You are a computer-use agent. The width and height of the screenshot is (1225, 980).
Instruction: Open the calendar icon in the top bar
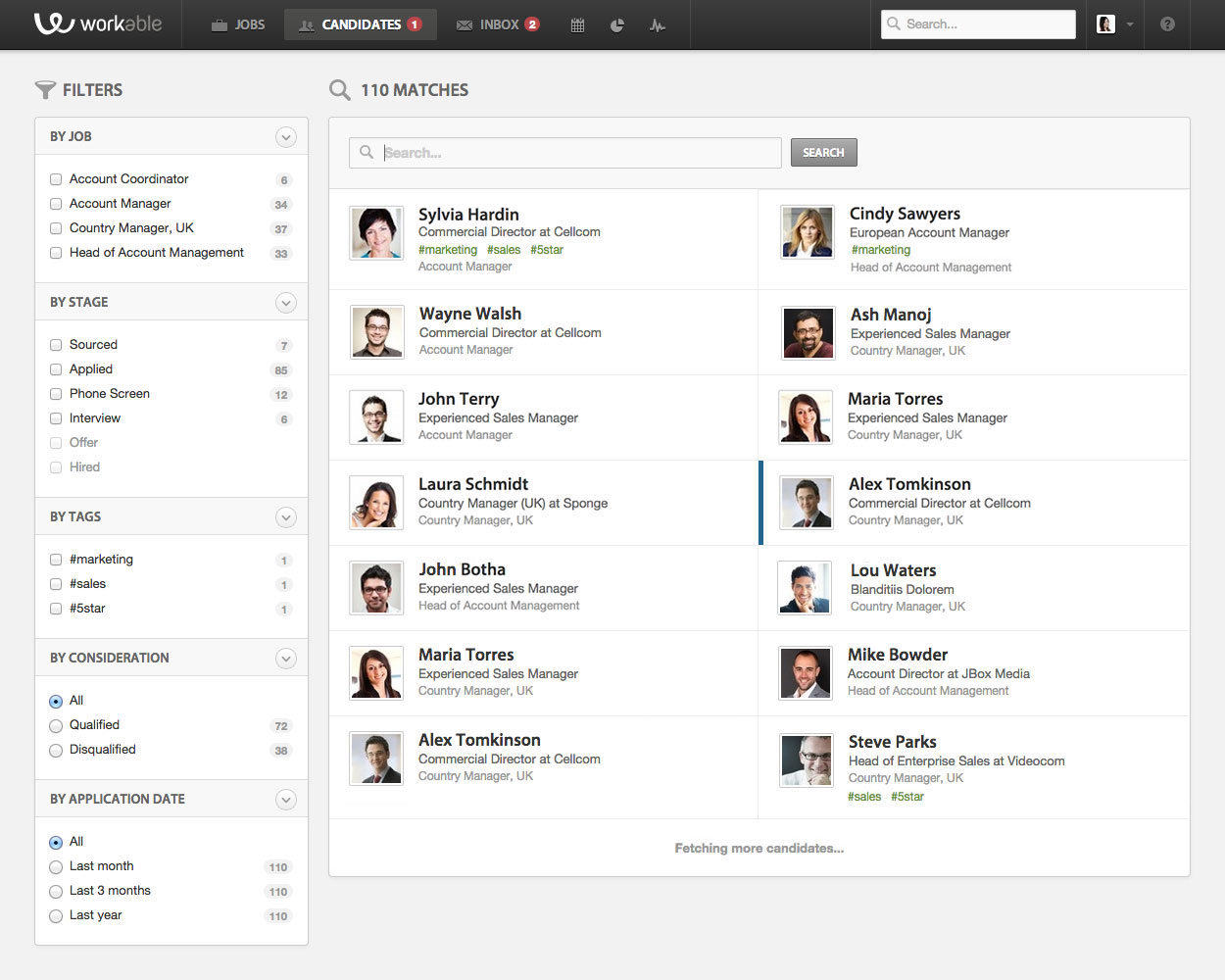577,24
